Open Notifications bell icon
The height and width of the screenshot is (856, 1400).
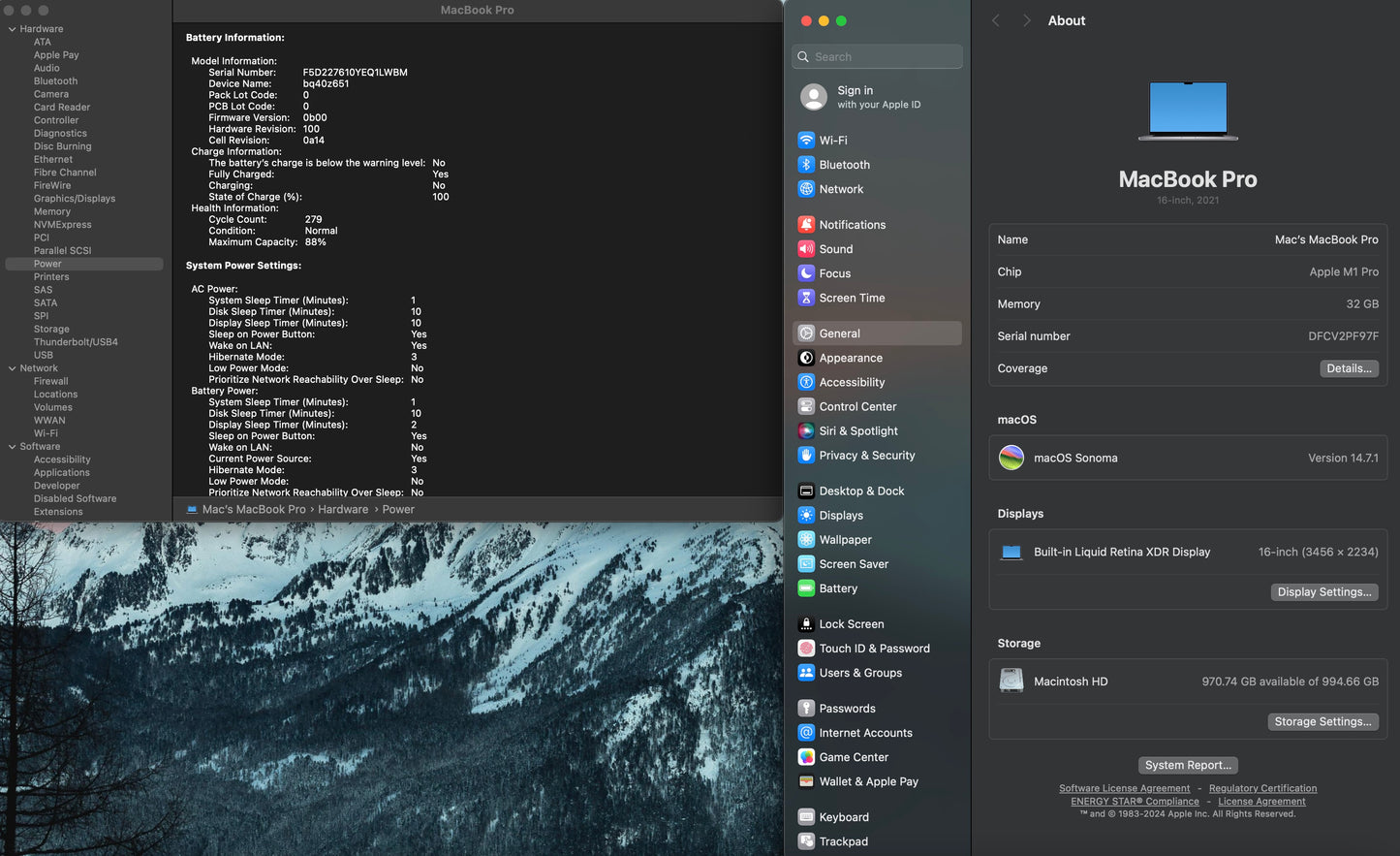806,224
